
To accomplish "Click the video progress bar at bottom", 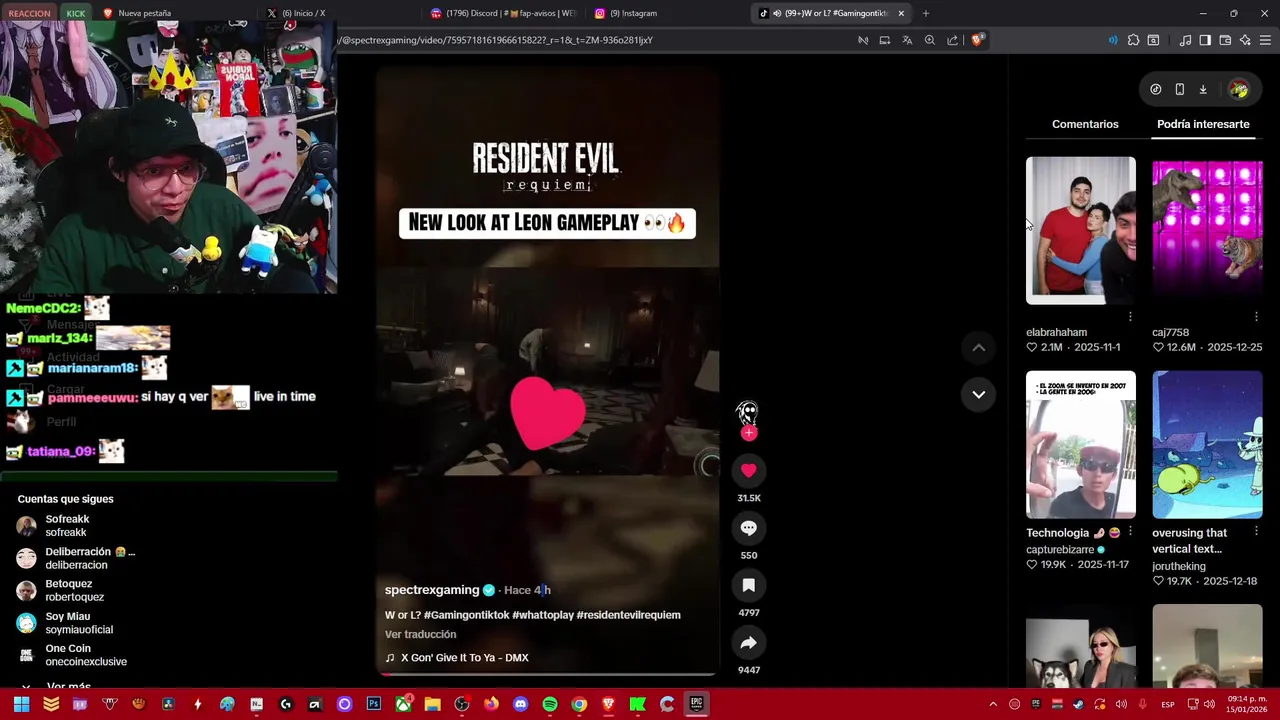I will click(548, 673).
